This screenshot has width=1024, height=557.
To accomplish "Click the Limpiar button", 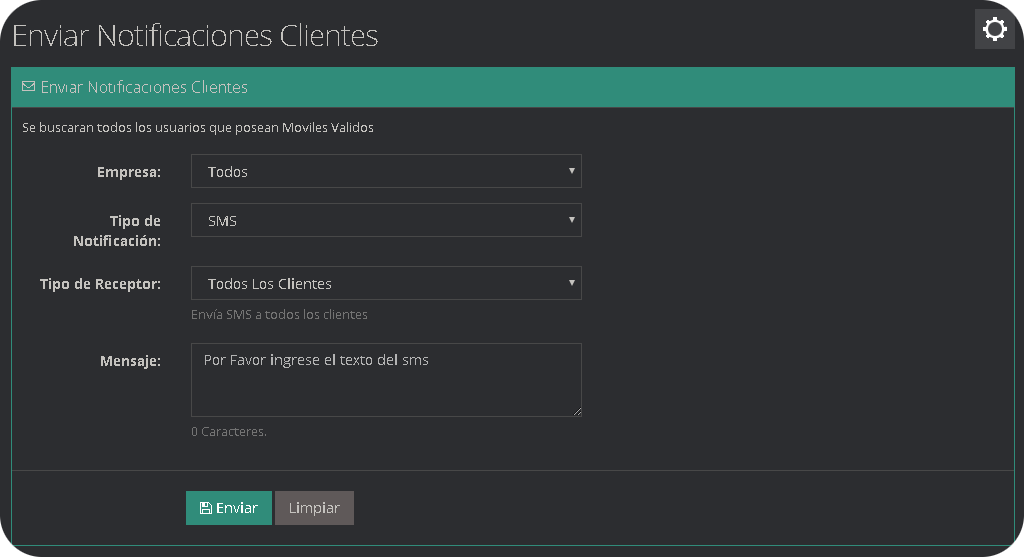I will [x=314, y=508].
